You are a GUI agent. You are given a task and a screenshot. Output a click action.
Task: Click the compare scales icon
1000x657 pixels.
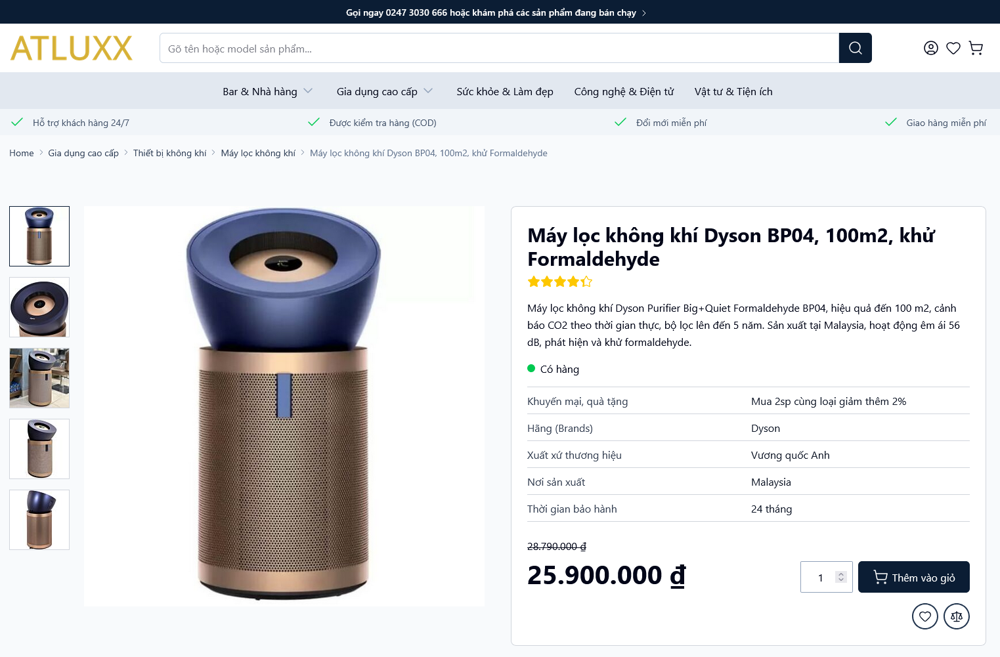click(957, 616)
